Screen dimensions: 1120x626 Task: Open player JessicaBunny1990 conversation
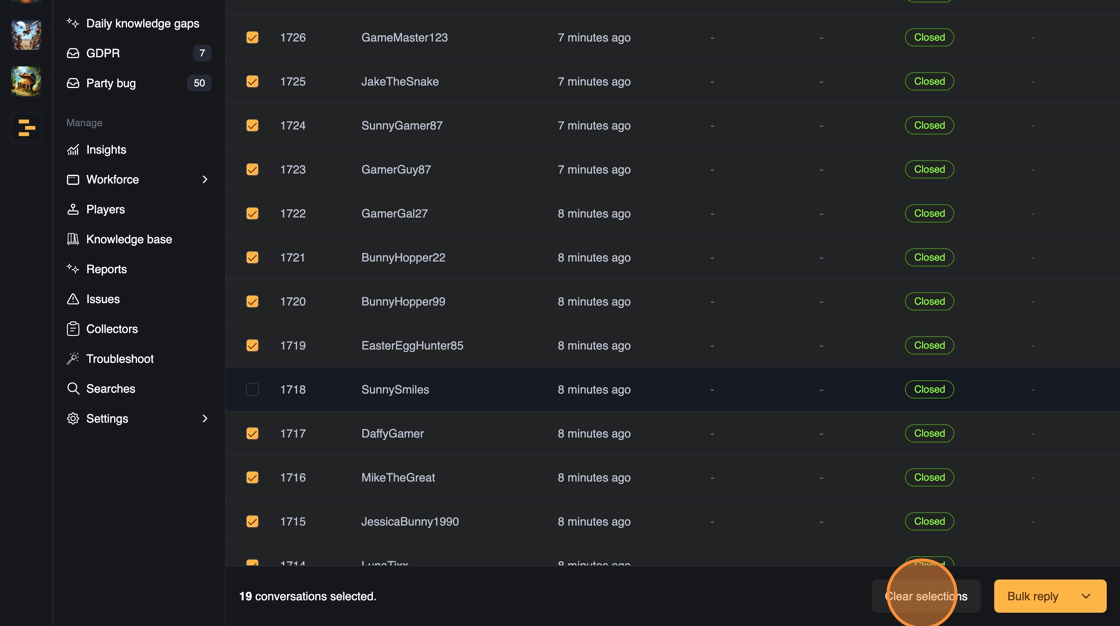pos(410,522)
